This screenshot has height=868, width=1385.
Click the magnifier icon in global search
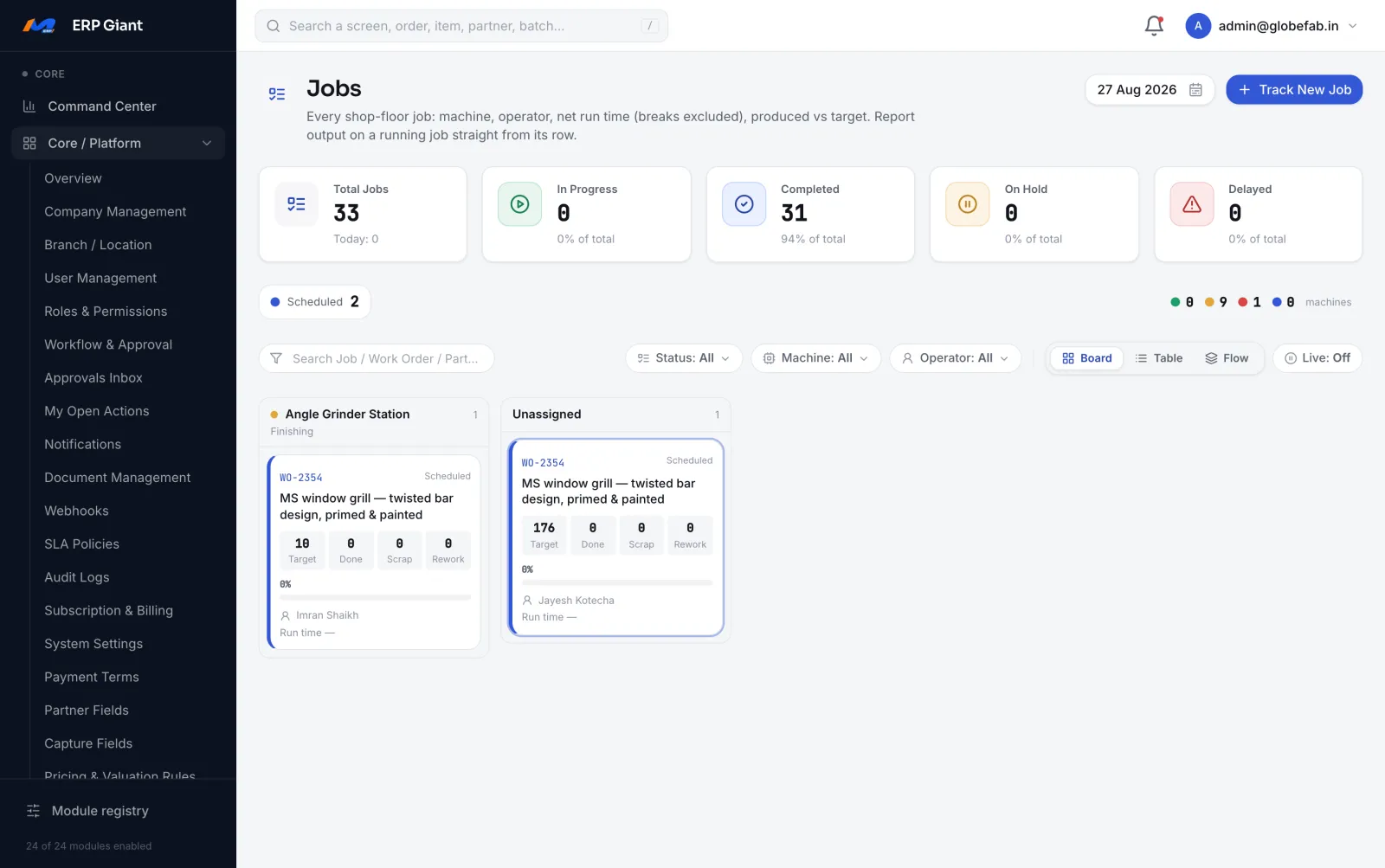tap(273, 26)
